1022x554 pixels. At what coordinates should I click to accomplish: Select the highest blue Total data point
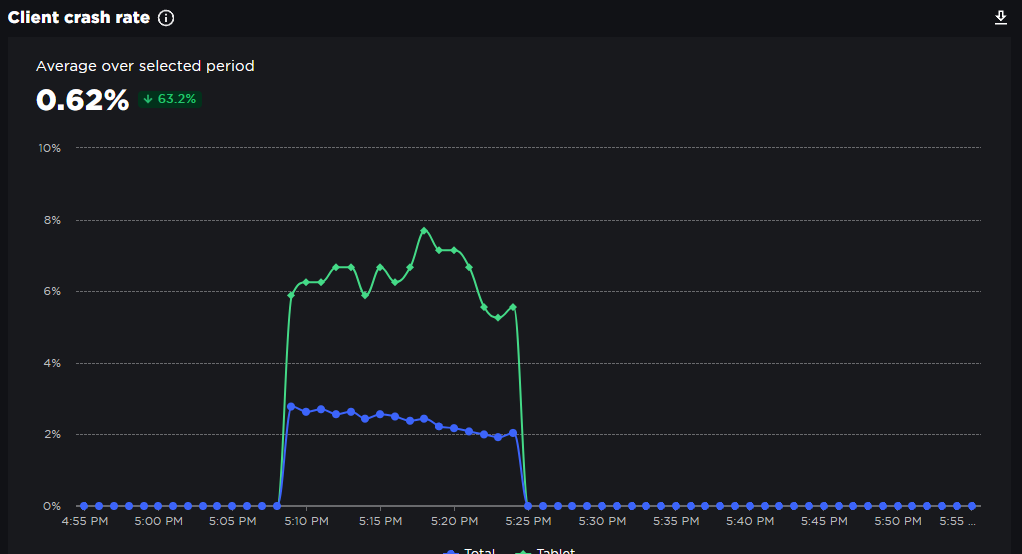(291, 407)
